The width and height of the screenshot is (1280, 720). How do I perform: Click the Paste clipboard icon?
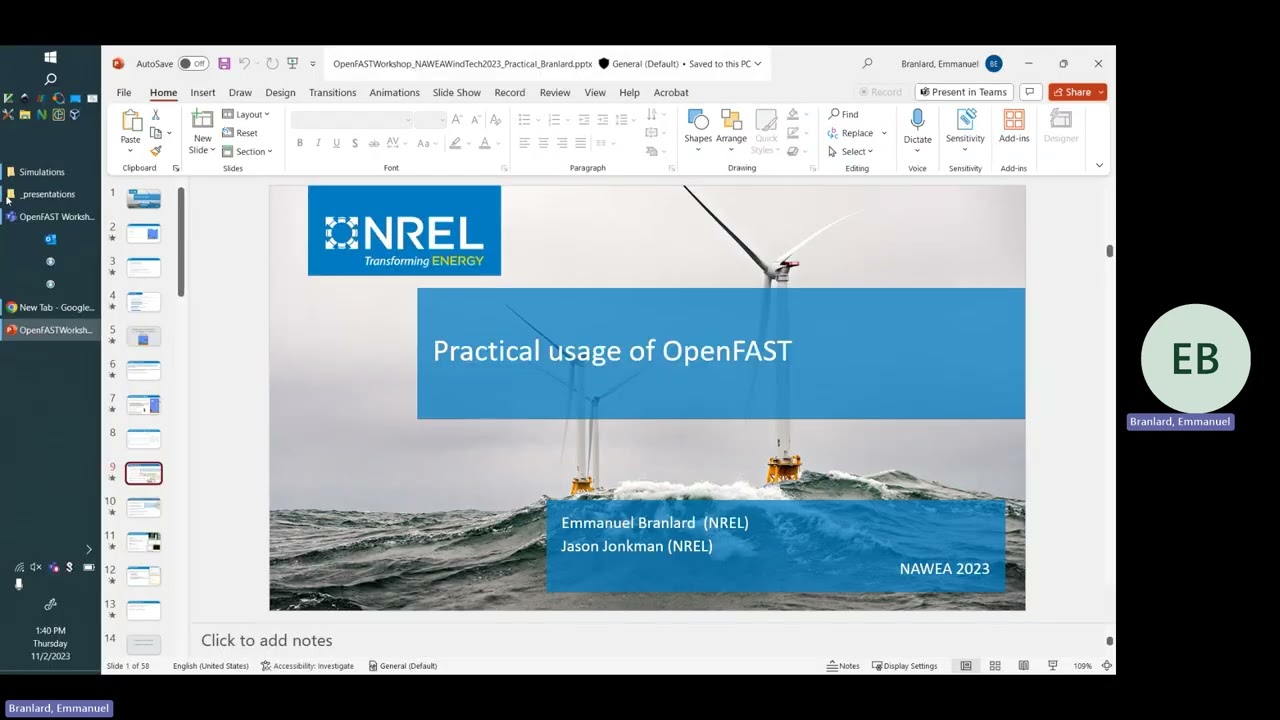131,121
